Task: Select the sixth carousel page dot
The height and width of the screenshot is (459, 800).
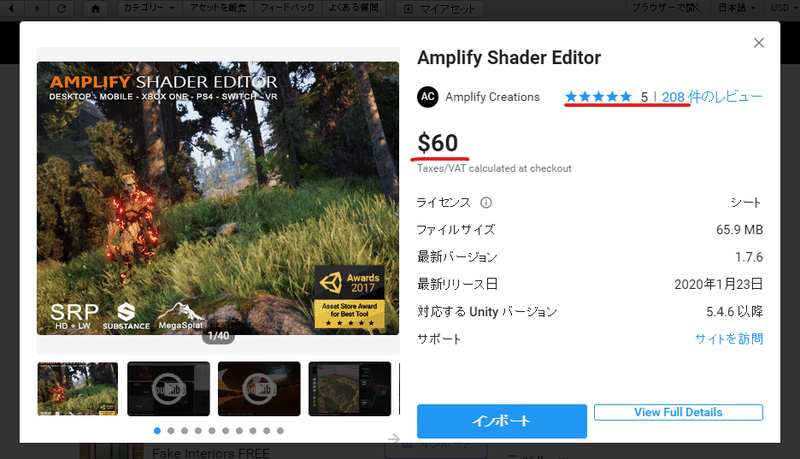Action: pyautogui.click(x=226, y=431)
